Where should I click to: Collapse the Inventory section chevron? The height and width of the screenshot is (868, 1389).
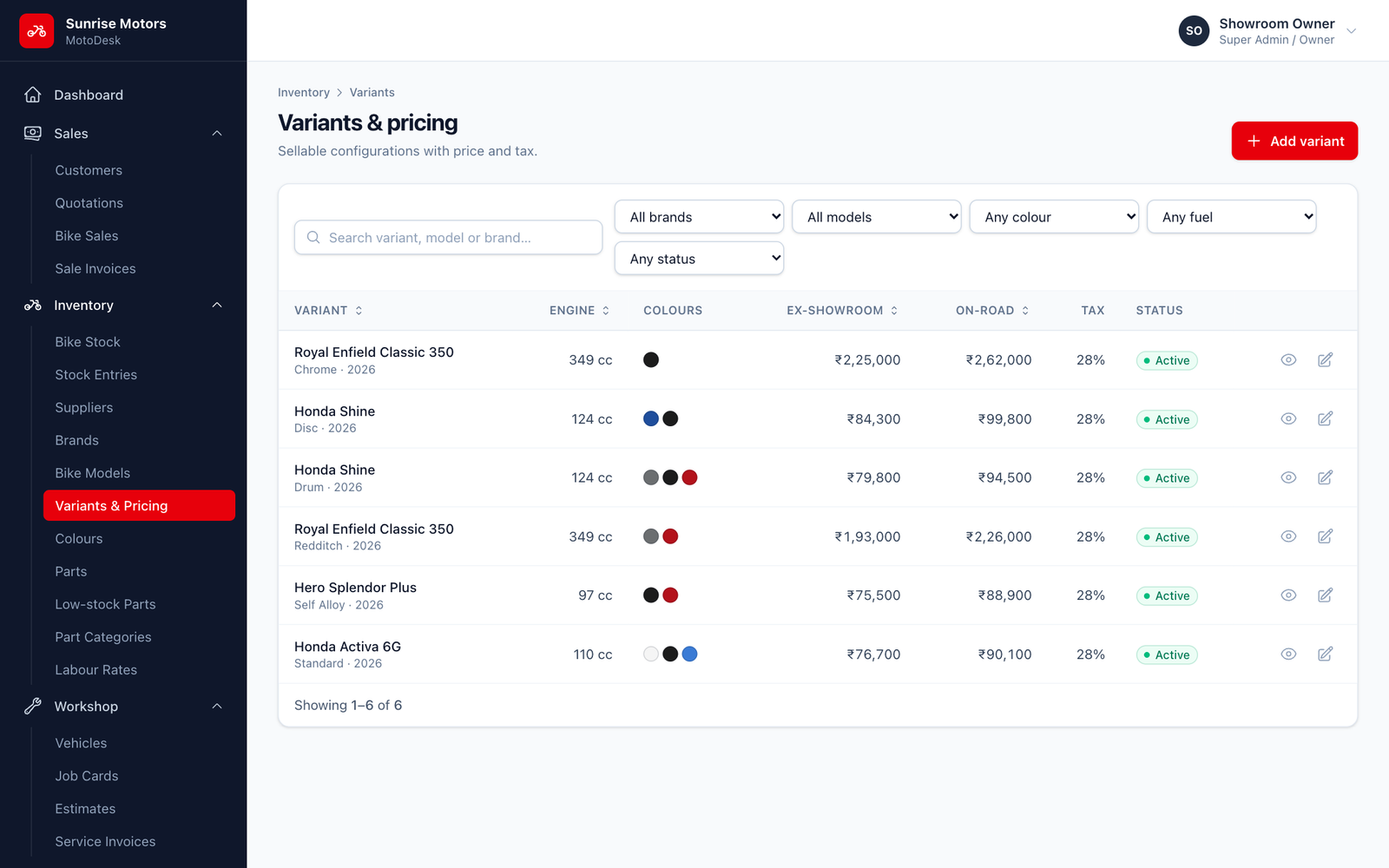pyautogui.click(x=217, y=306)
